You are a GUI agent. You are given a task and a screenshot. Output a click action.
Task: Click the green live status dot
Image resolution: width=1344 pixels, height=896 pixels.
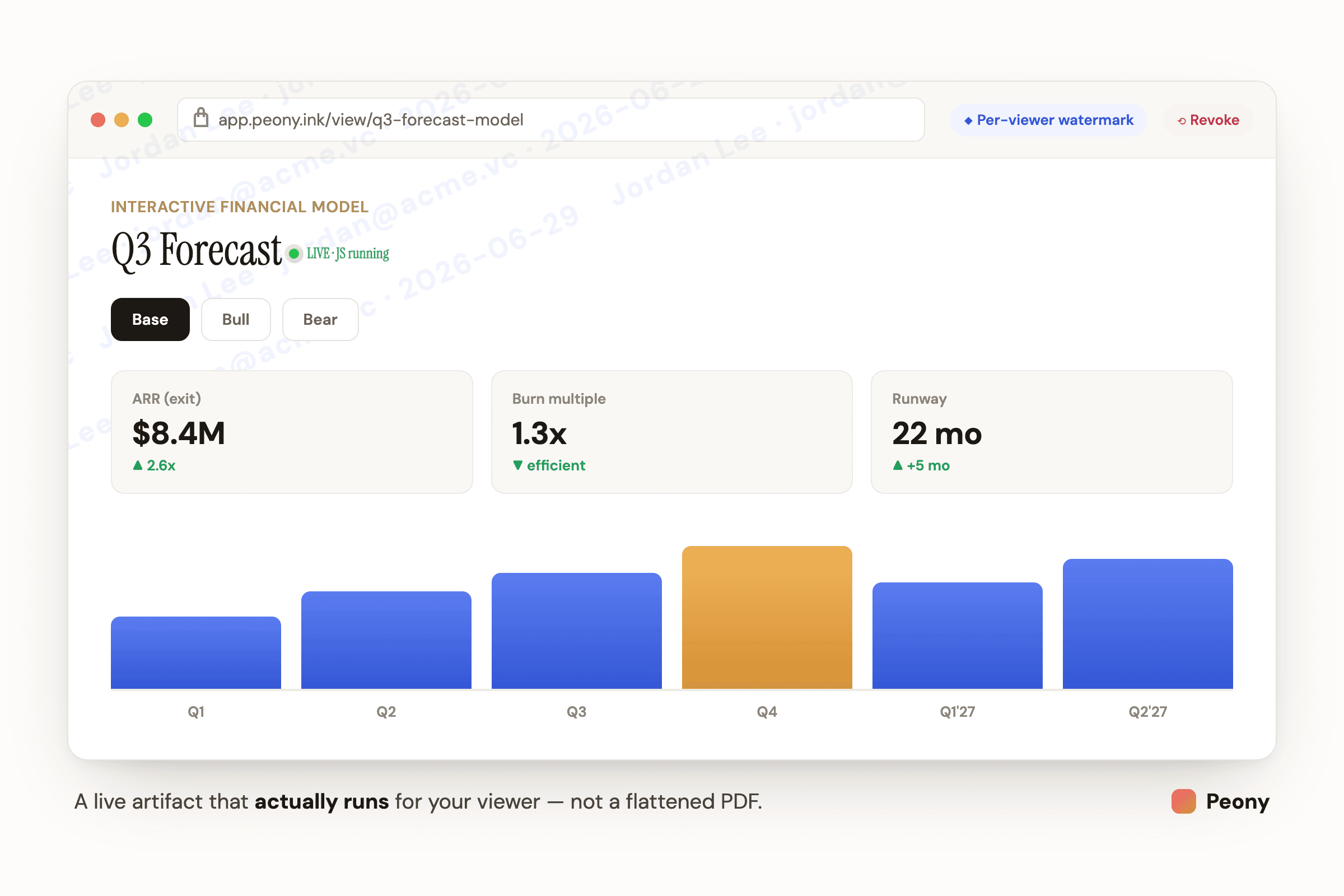point(295,254)
